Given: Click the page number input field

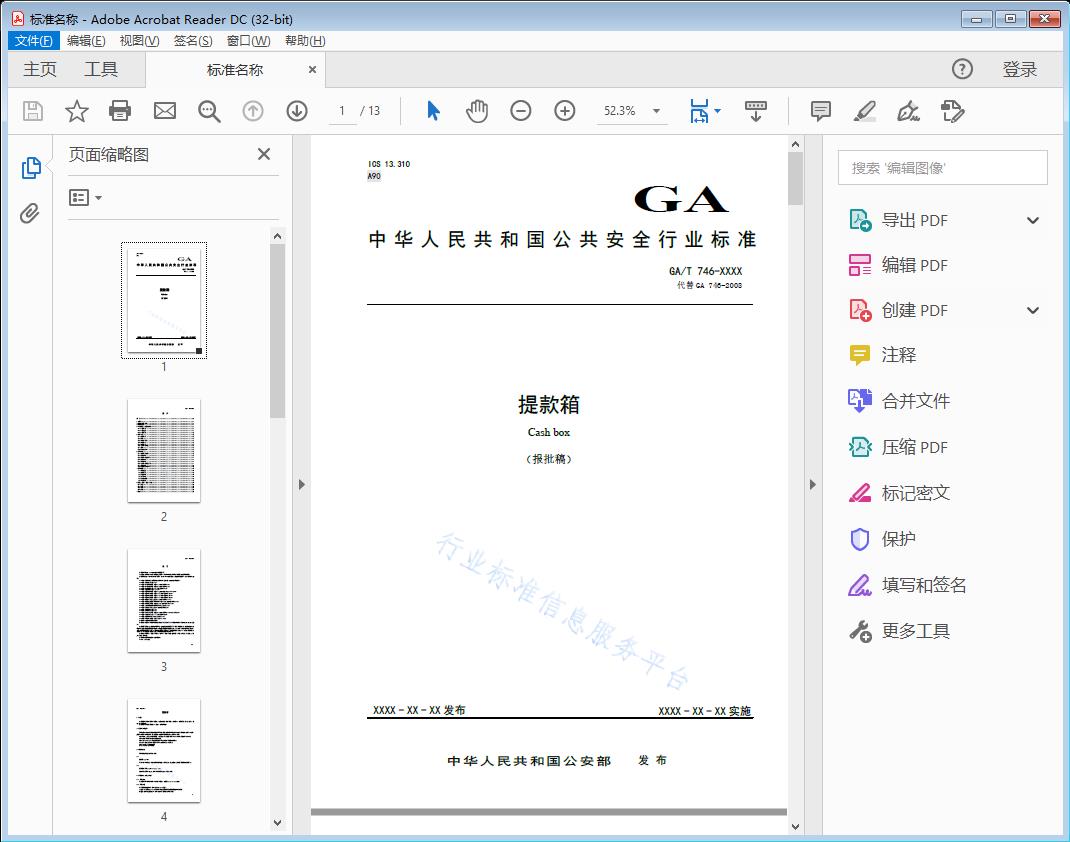Looking at the screenshot, I should click(x=340, y=111).
